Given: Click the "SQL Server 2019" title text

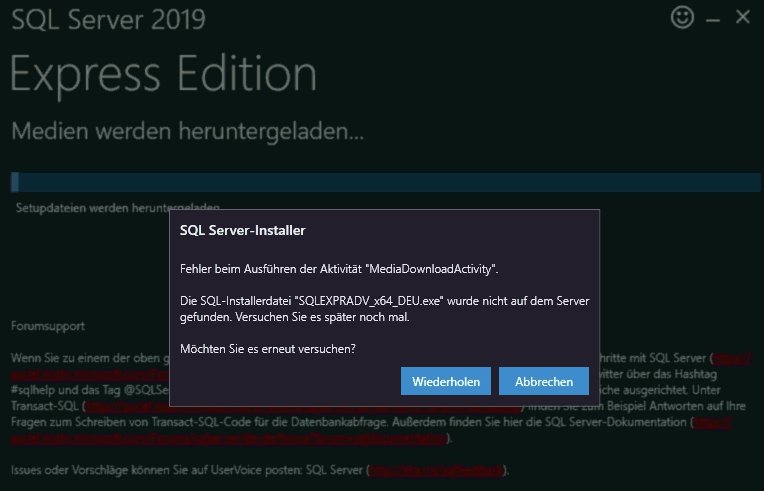Looking at the screenshot, I should tap(108, 19).
